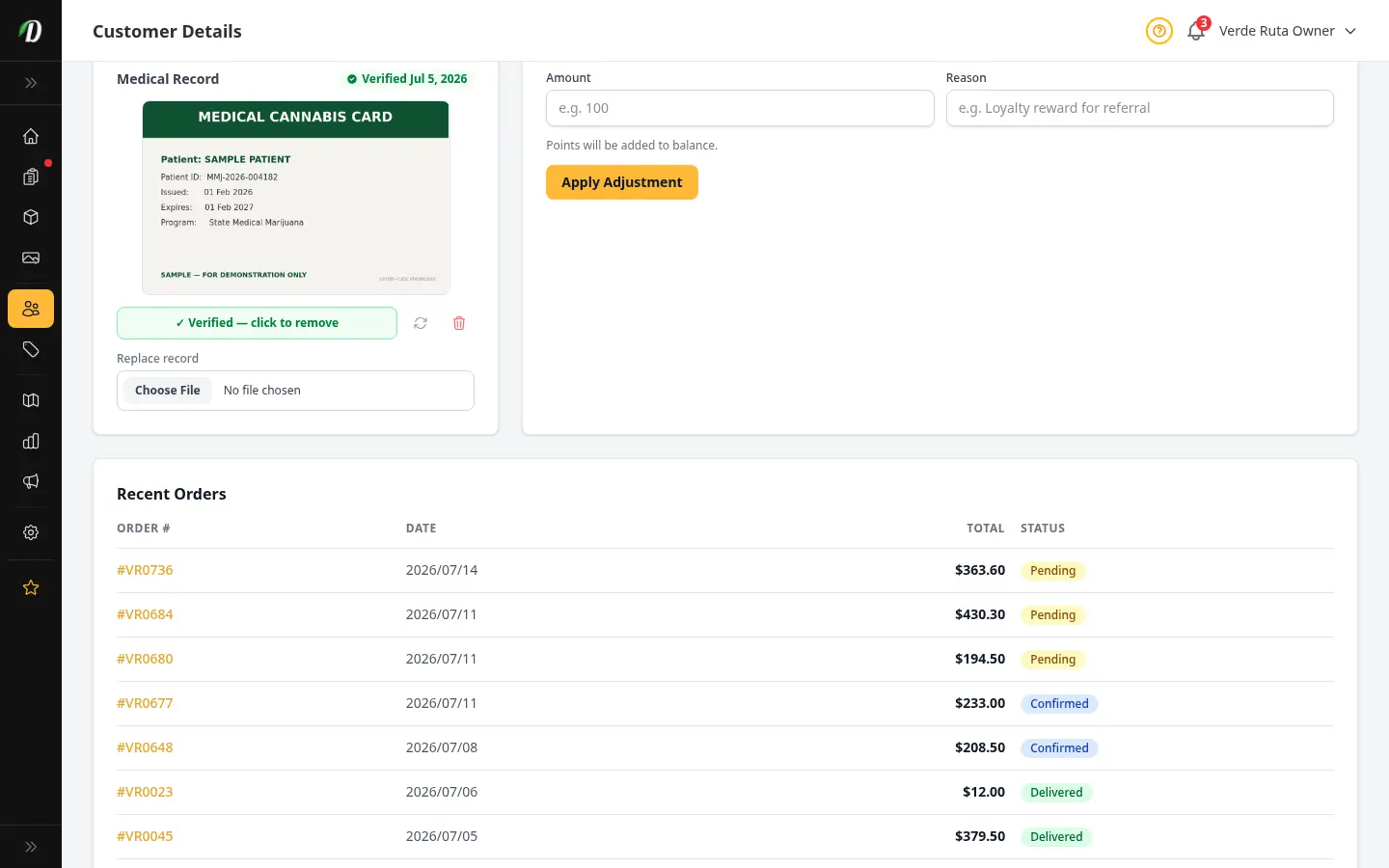This screenshot has height=868, width=1389.
Task: Click the ORDER # column header
Action: click(143, 529)
